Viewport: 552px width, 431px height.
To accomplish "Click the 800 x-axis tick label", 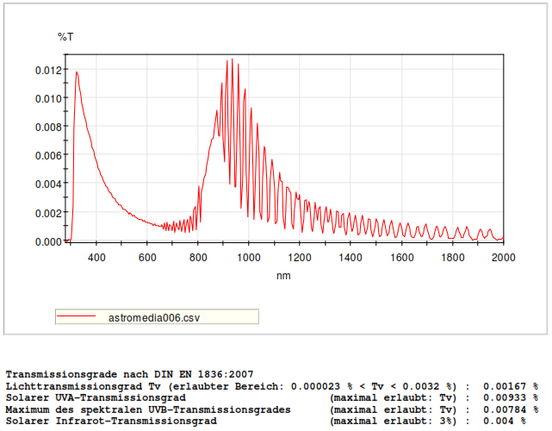I will 198,257.
